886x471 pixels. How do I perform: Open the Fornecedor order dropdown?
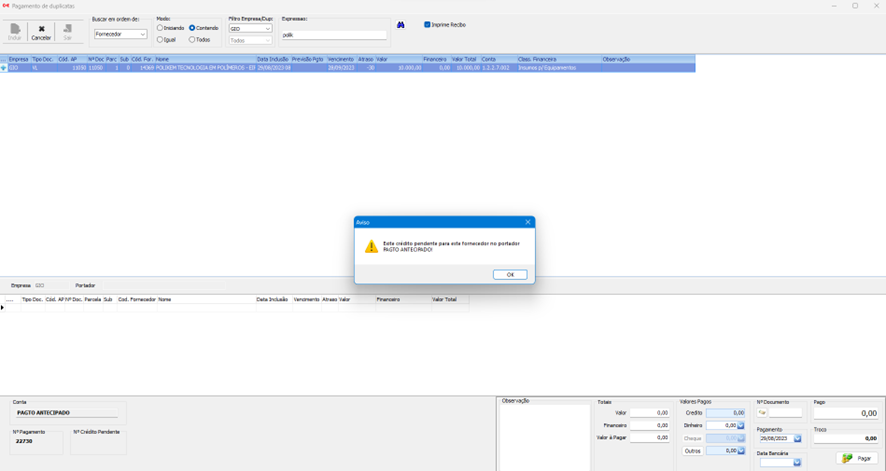(x=143, y=34)
